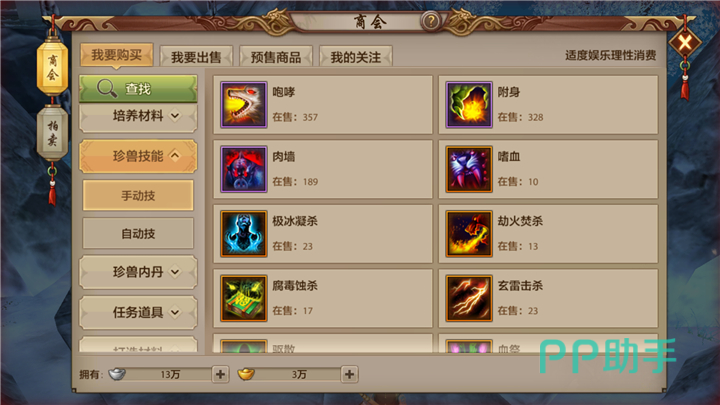This screenshot has height=405, width=720.
Task: Switch to the 拍卖 lantern tab
Action: pos(52,133)
